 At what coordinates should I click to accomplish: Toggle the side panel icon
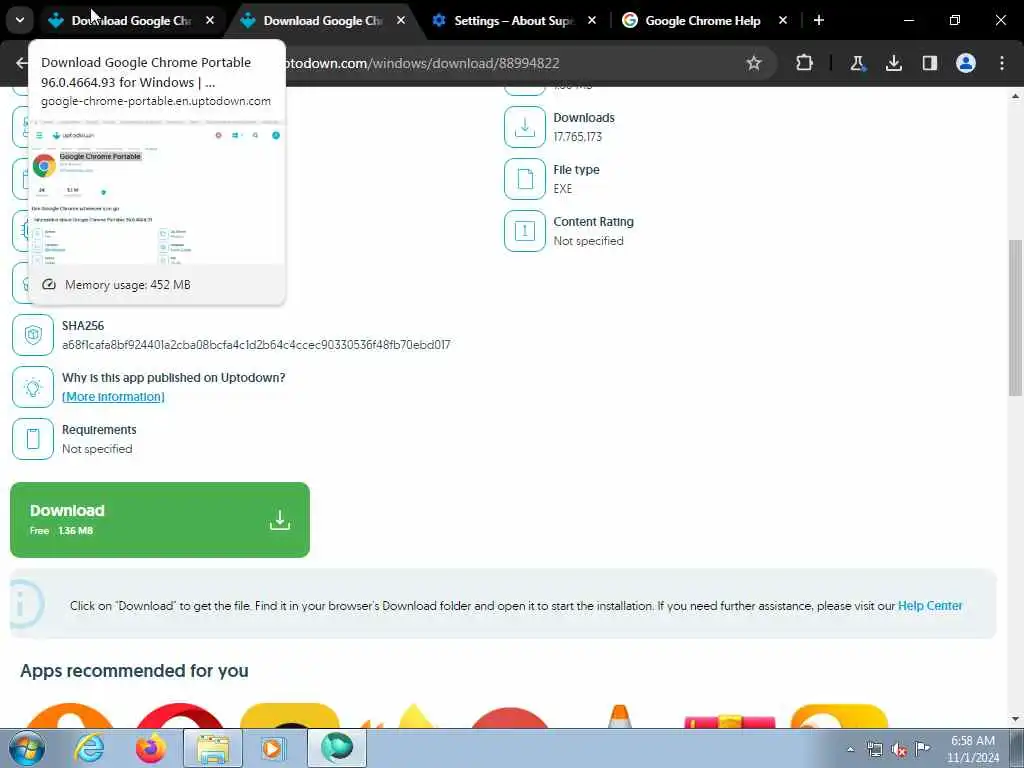click(930, 63)
